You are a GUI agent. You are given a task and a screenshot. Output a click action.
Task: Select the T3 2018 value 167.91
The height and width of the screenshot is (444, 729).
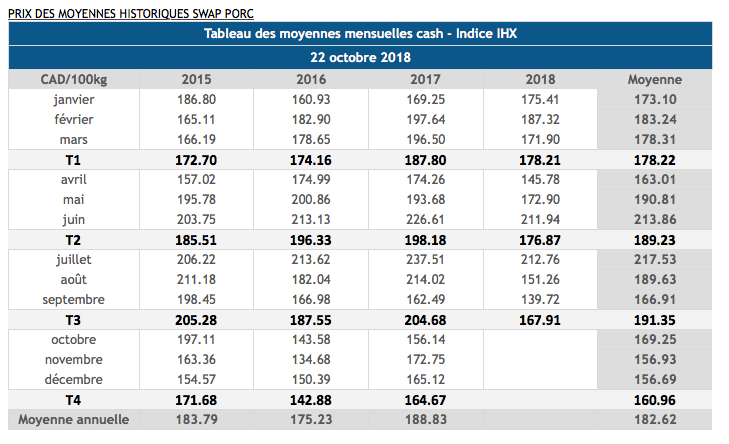540,319
